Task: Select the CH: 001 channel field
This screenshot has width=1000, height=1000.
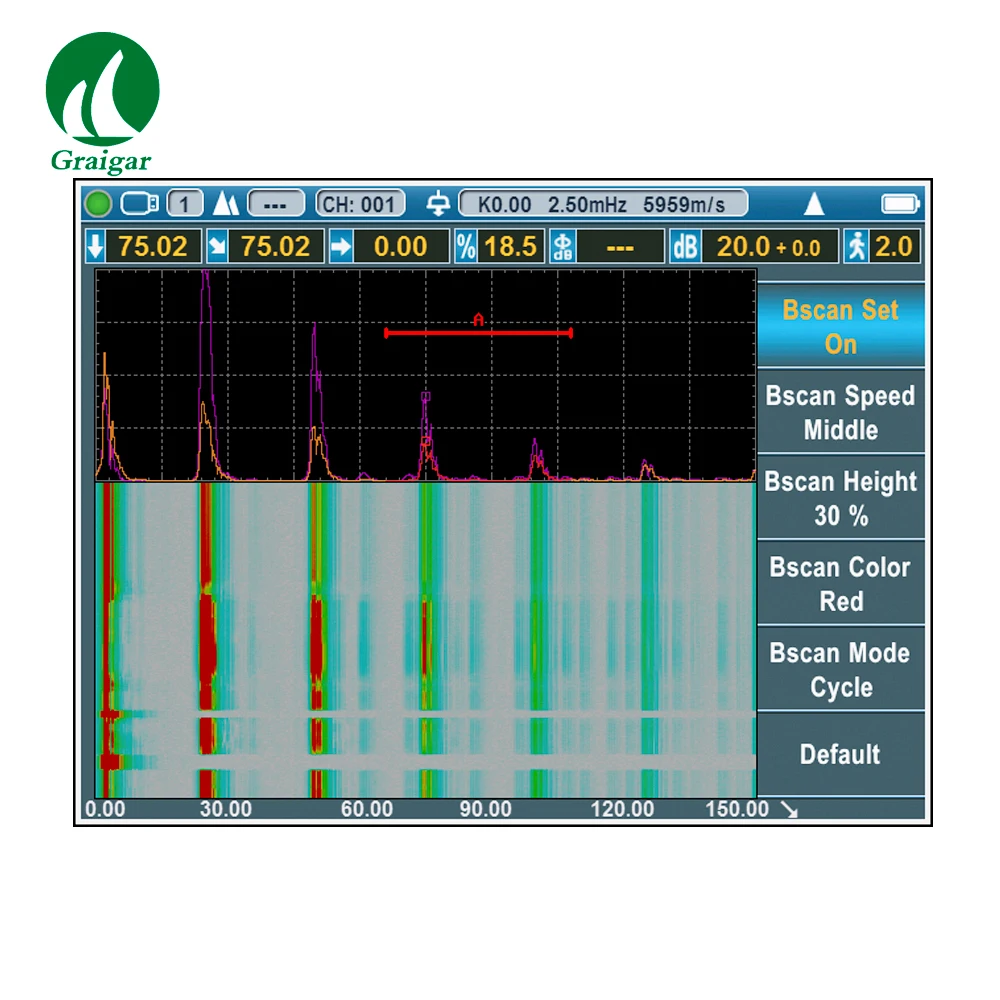Action: 360,204
